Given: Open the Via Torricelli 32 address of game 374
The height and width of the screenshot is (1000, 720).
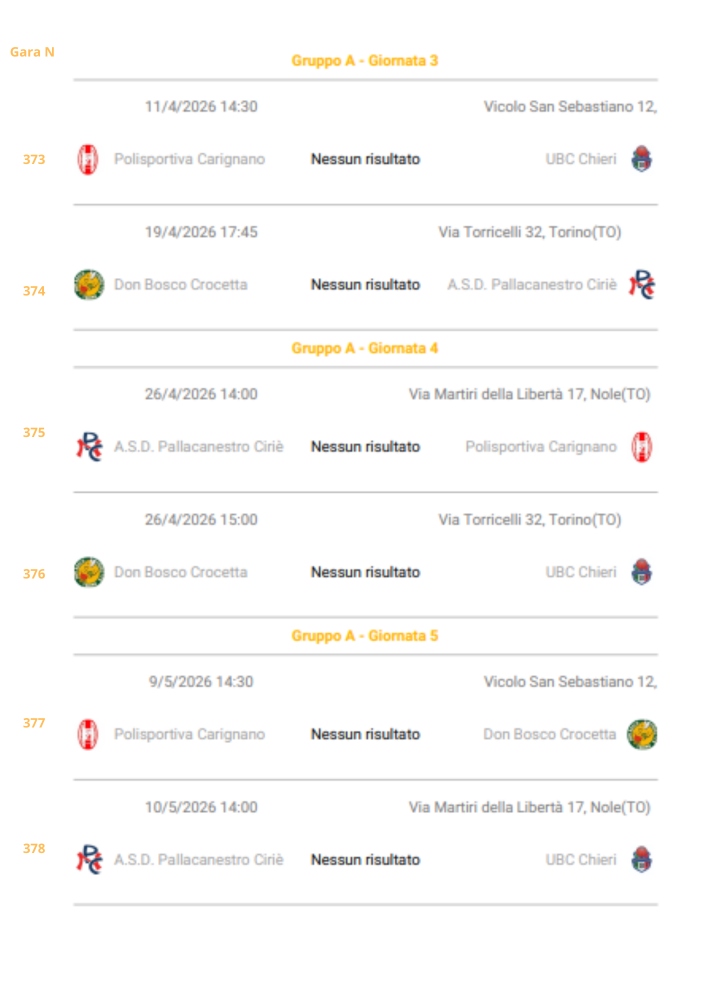Looking at the screenshot, I should [x=529, y=232].
